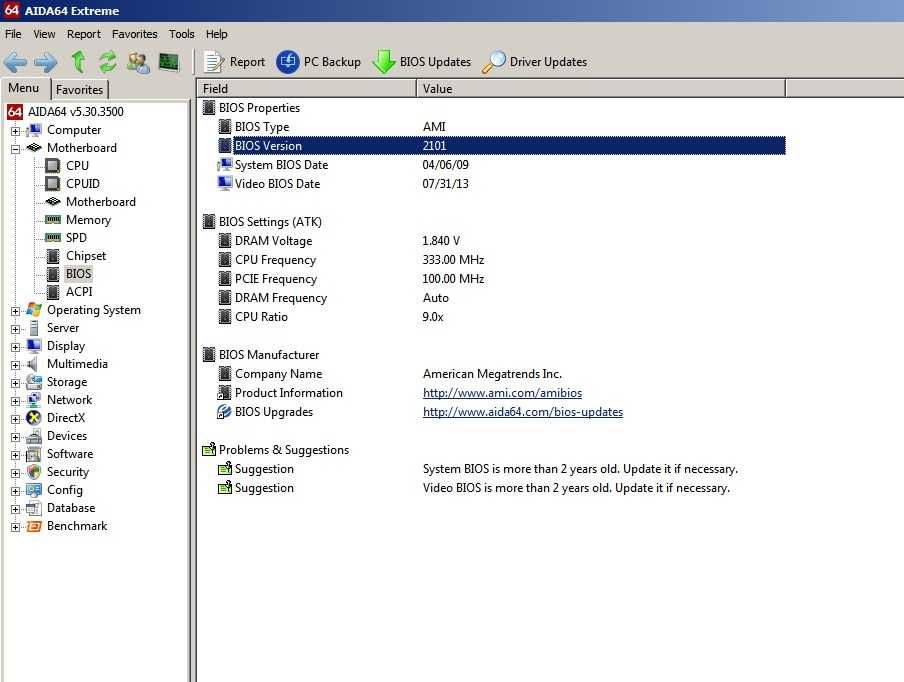This screenshot has width=904, height=682.
Task: Open the Favorites menu
Action: (x=134, y=34)
